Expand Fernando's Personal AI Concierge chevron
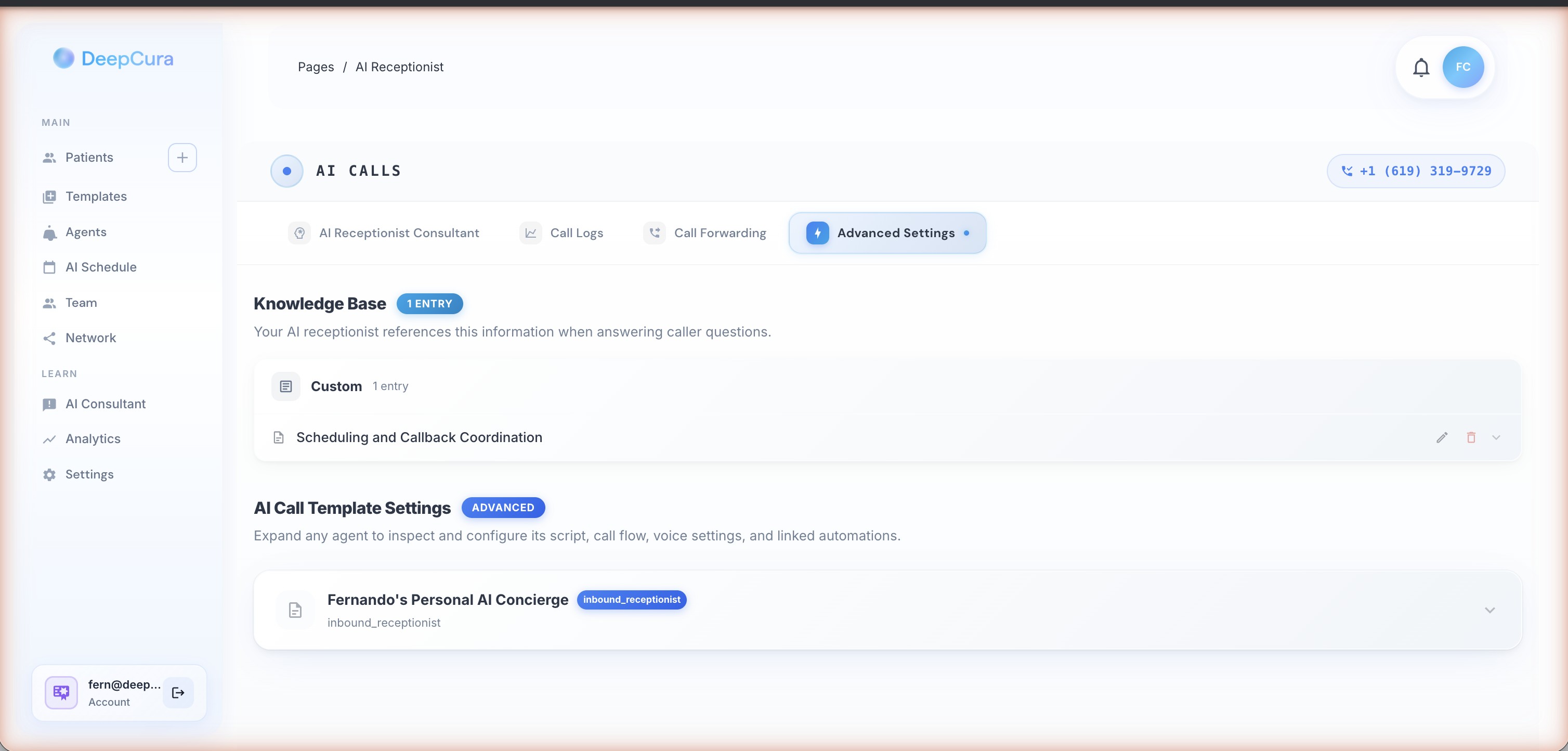The width and height of the screenshot is (1568, 751). coord(1489,610)
